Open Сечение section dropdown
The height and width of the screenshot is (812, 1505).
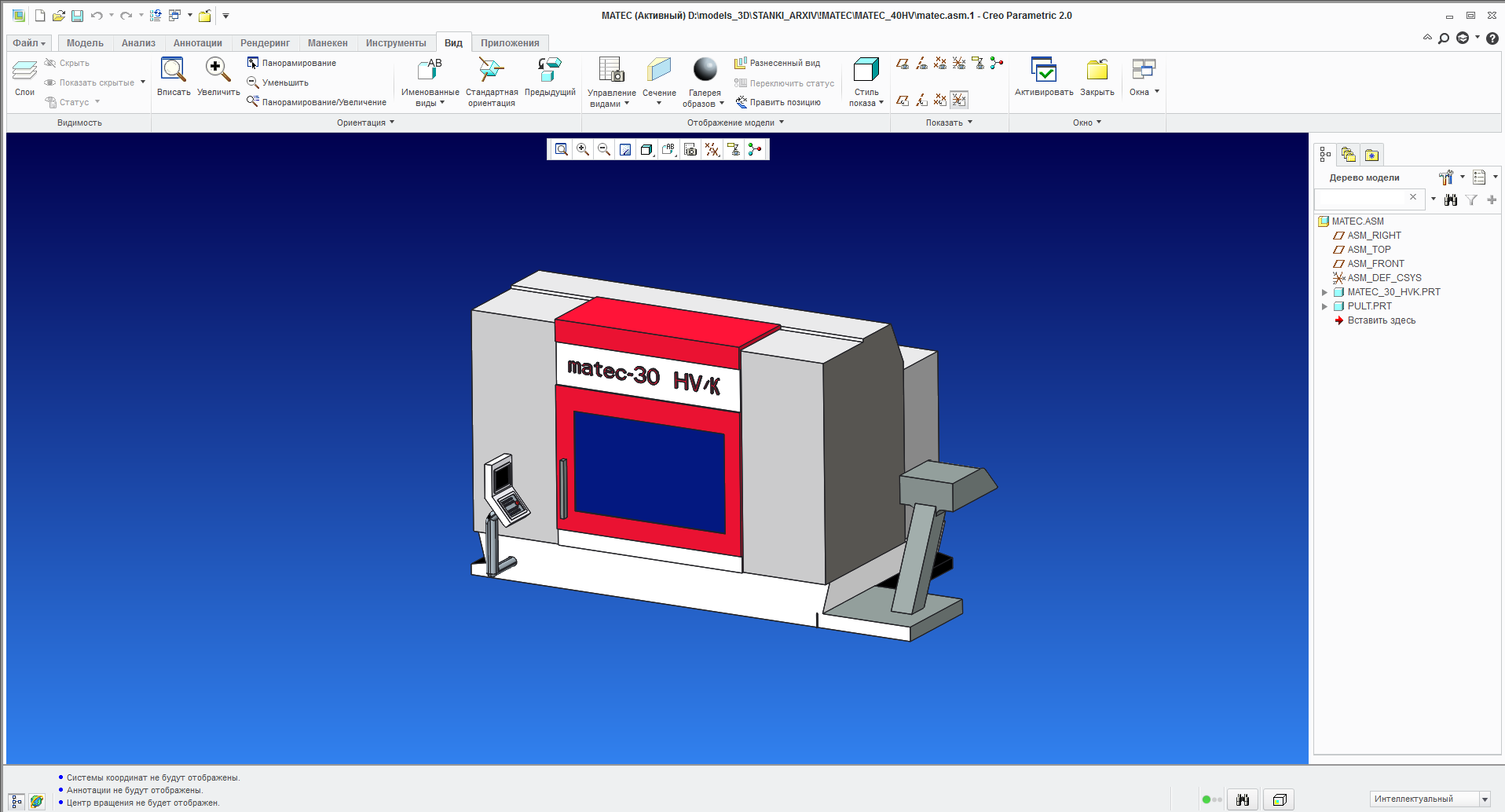tap(659, 97)
